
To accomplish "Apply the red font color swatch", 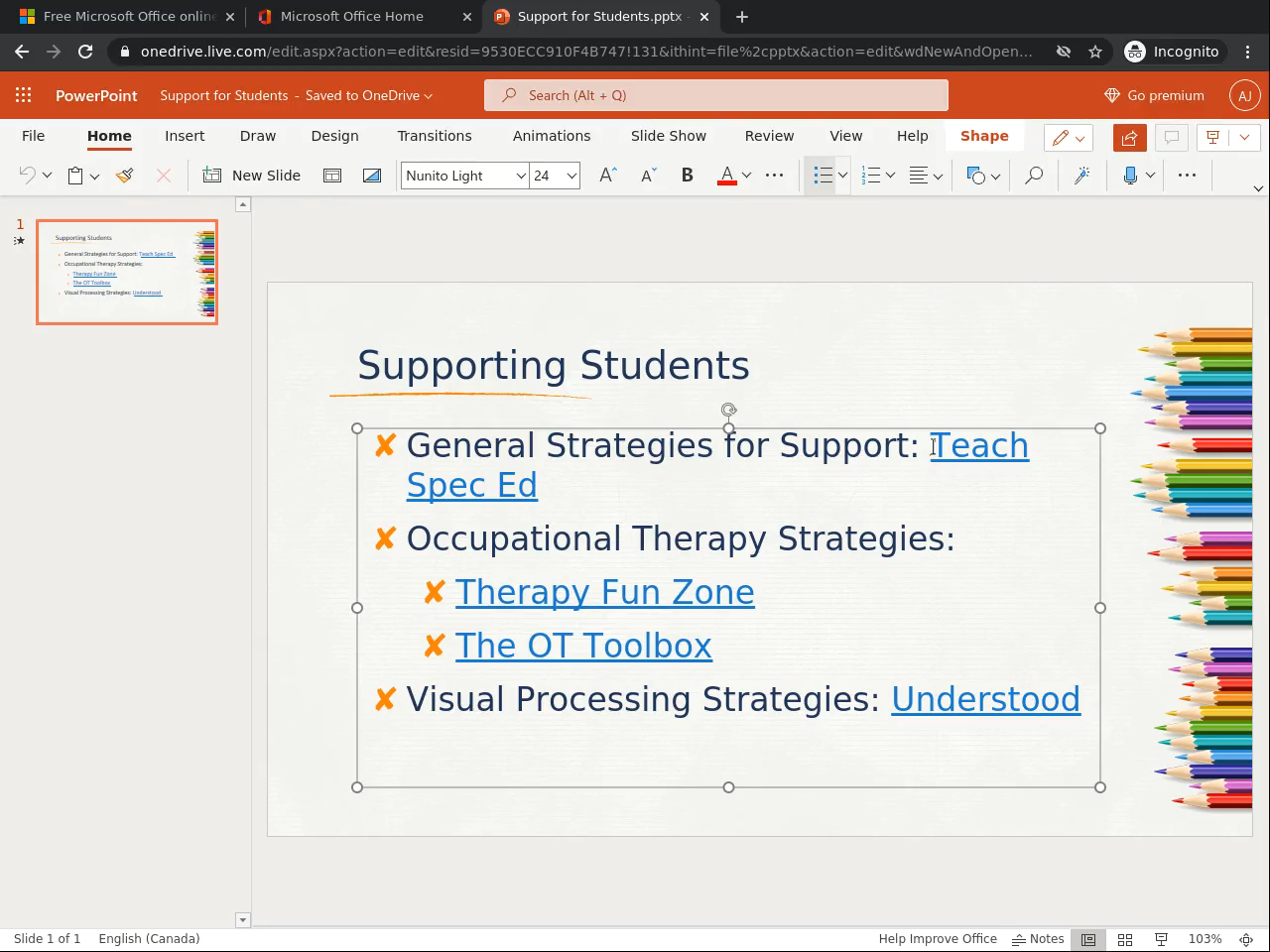I will pyautogui.click(x=727, y=176).
